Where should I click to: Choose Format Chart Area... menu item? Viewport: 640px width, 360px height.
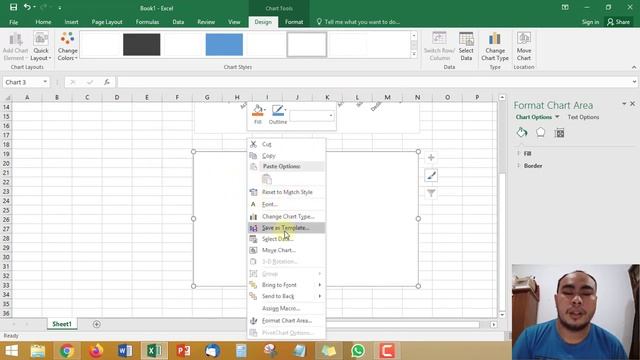[x=287, y=320]
